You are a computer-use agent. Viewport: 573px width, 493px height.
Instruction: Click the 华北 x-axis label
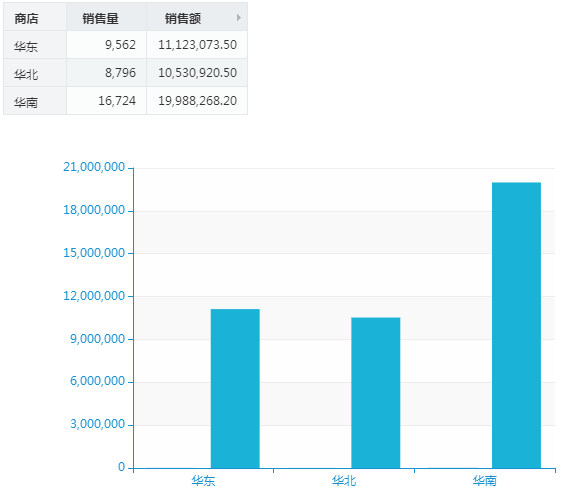click(344, 481)
